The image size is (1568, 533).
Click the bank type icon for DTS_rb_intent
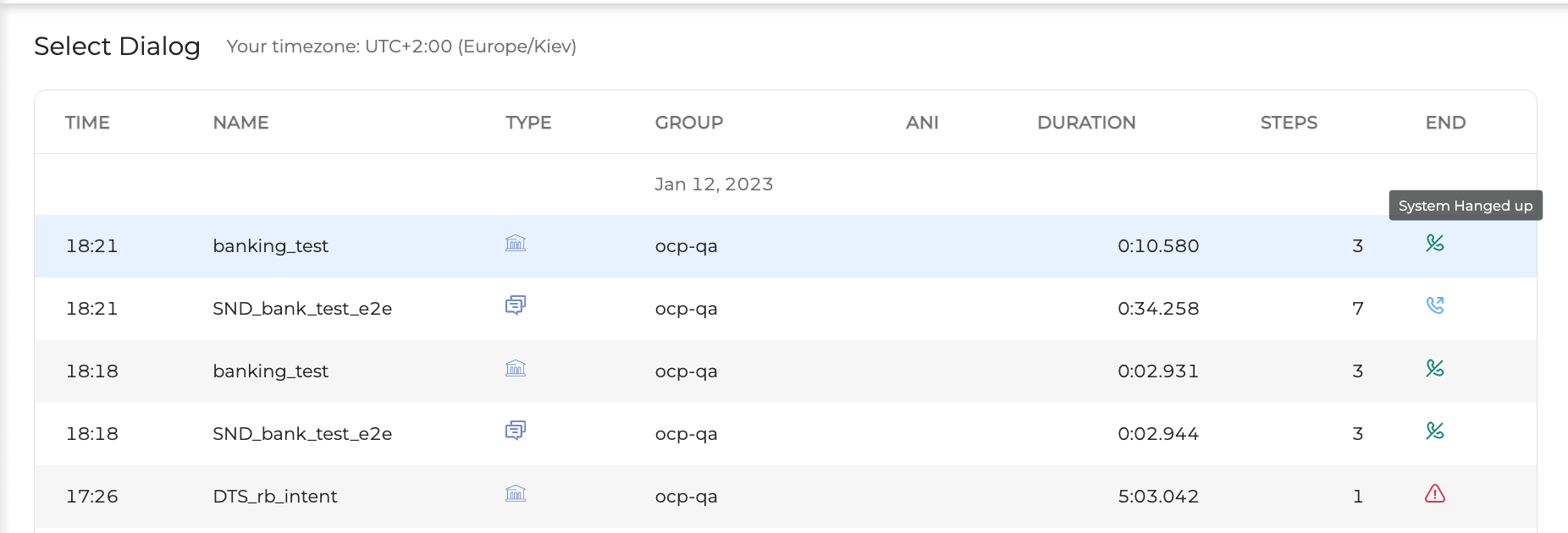coord(515,494)
